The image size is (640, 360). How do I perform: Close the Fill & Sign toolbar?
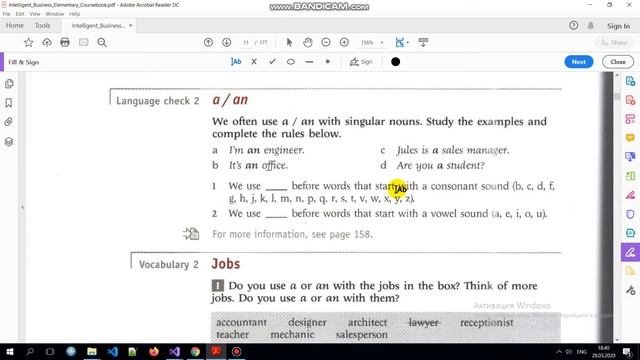[618, 62]
